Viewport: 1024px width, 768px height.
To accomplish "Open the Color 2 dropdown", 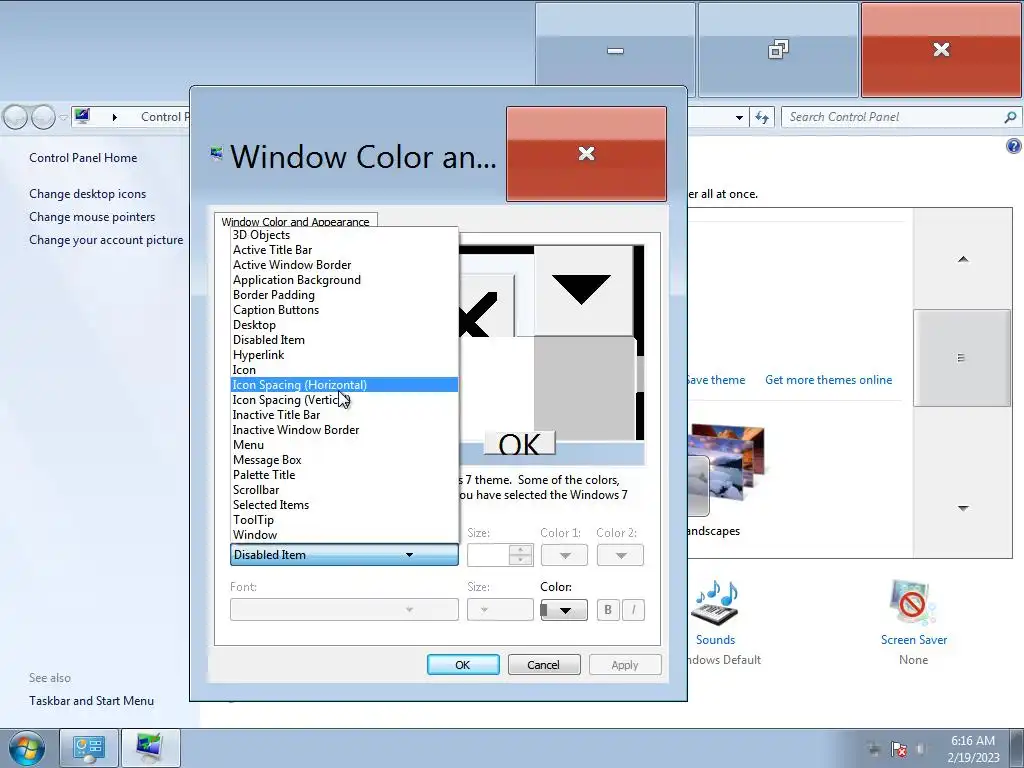I will 620,555.
